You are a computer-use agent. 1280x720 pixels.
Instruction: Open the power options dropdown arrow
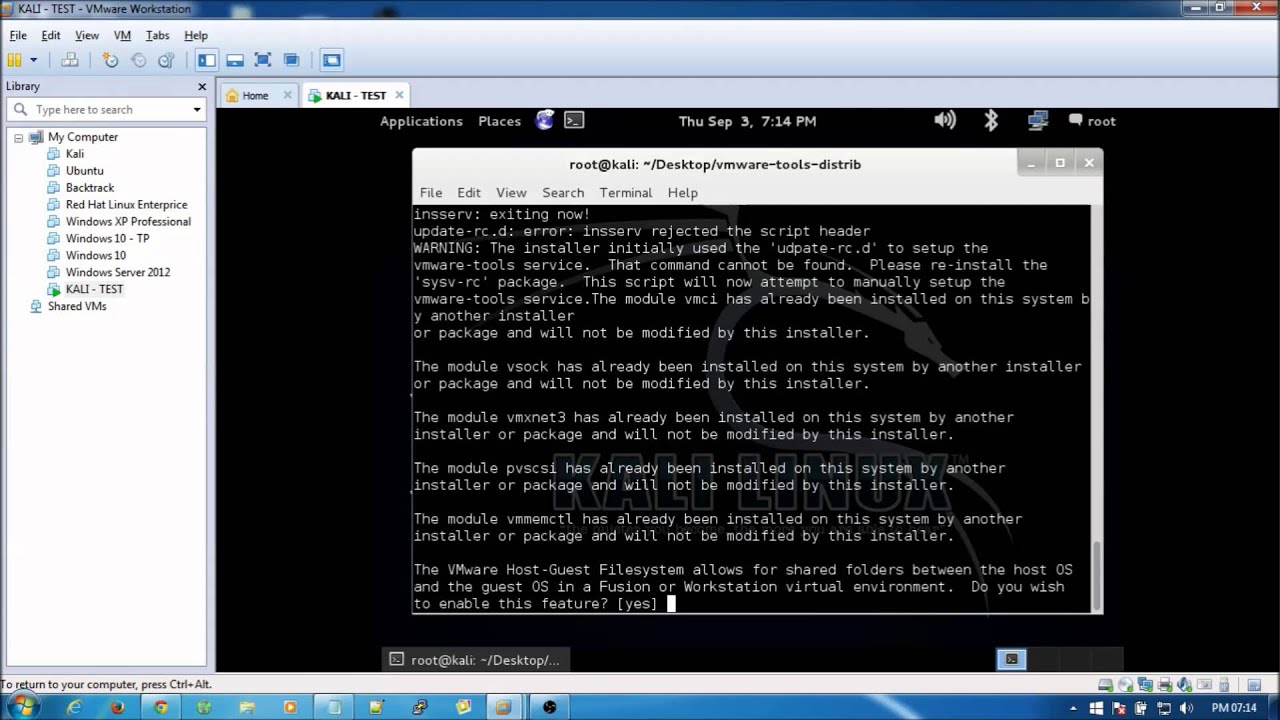click(33, 60)
